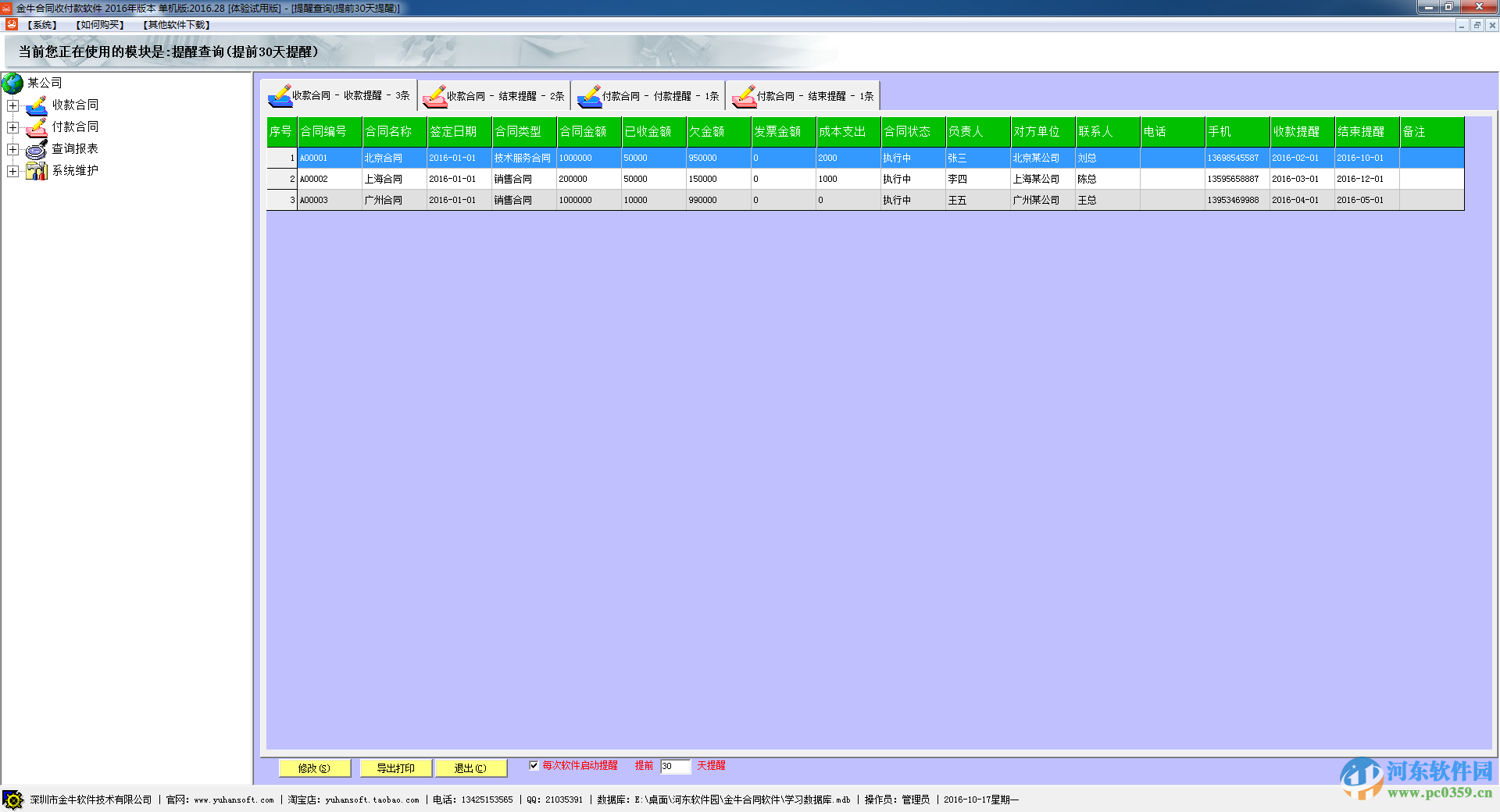Select the 收款合同-收款提醒 3条 tab

pyautogui.click(x=338, y=95)
